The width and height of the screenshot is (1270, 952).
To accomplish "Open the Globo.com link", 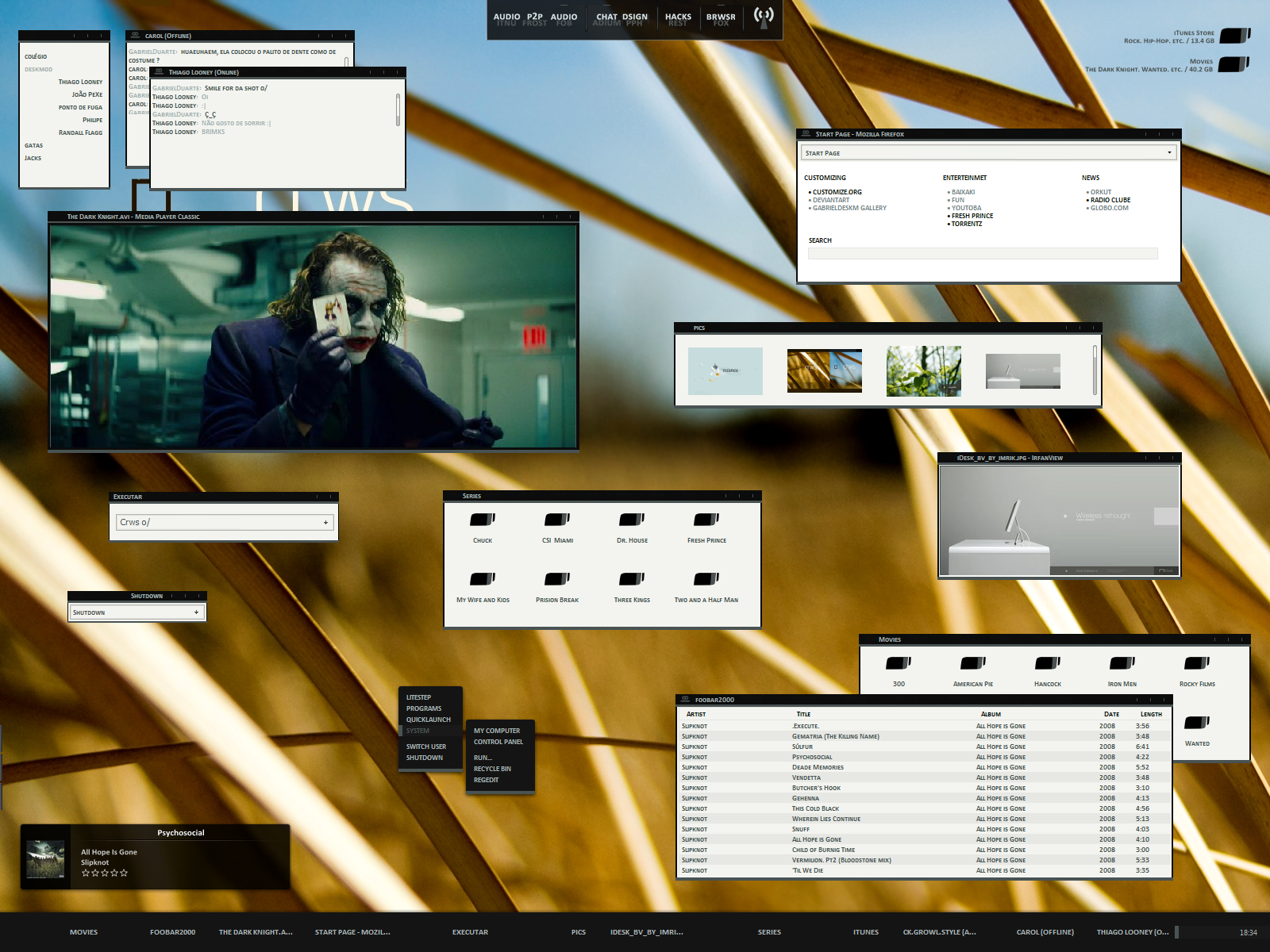I will click(x=1109, y=208).
